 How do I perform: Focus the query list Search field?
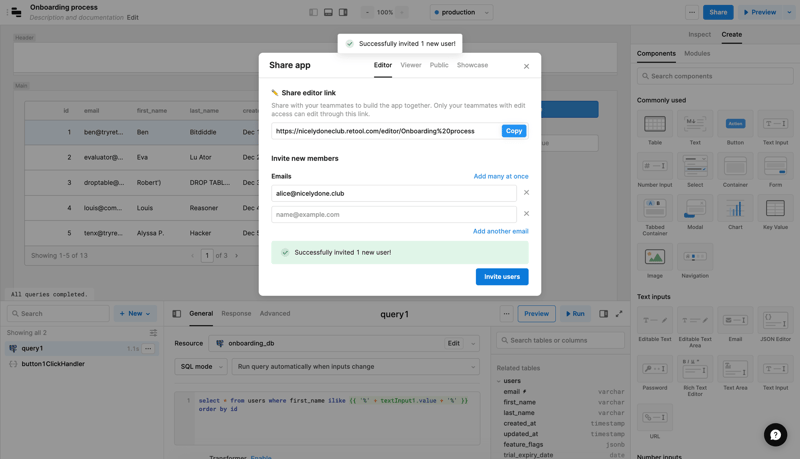(58, 314)
